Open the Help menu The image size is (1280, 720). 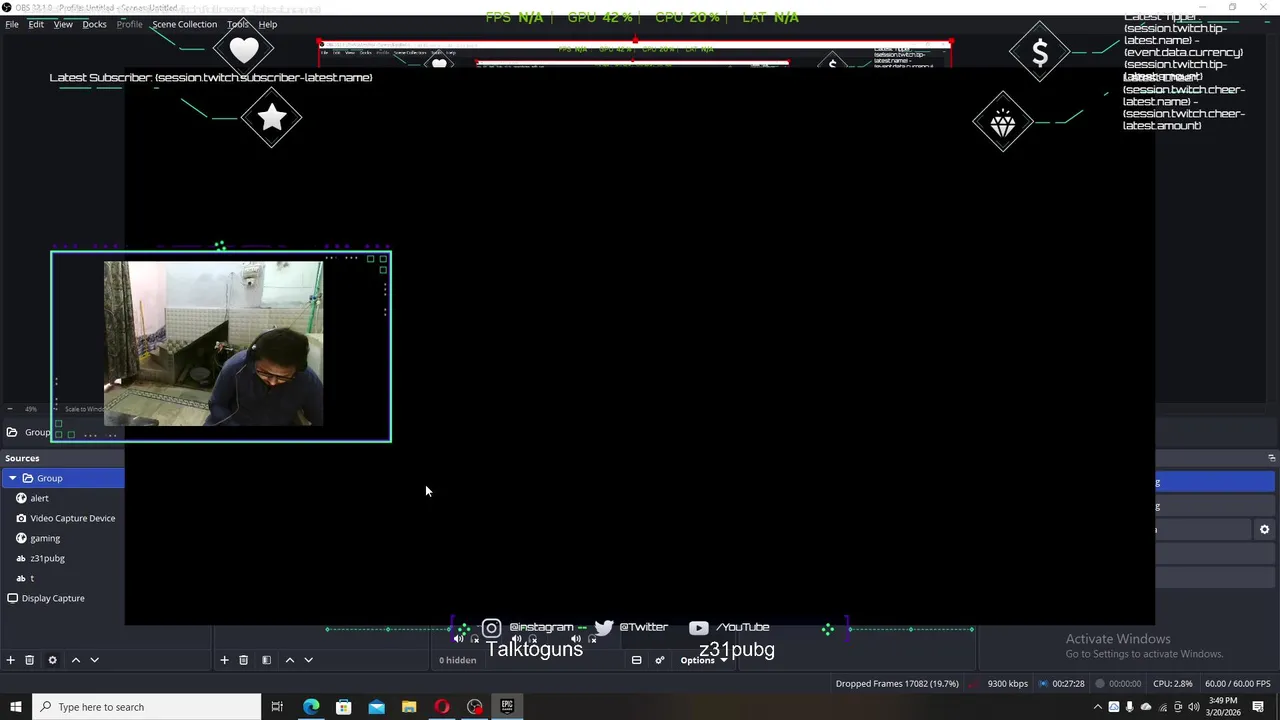click(x=268, y=24)
